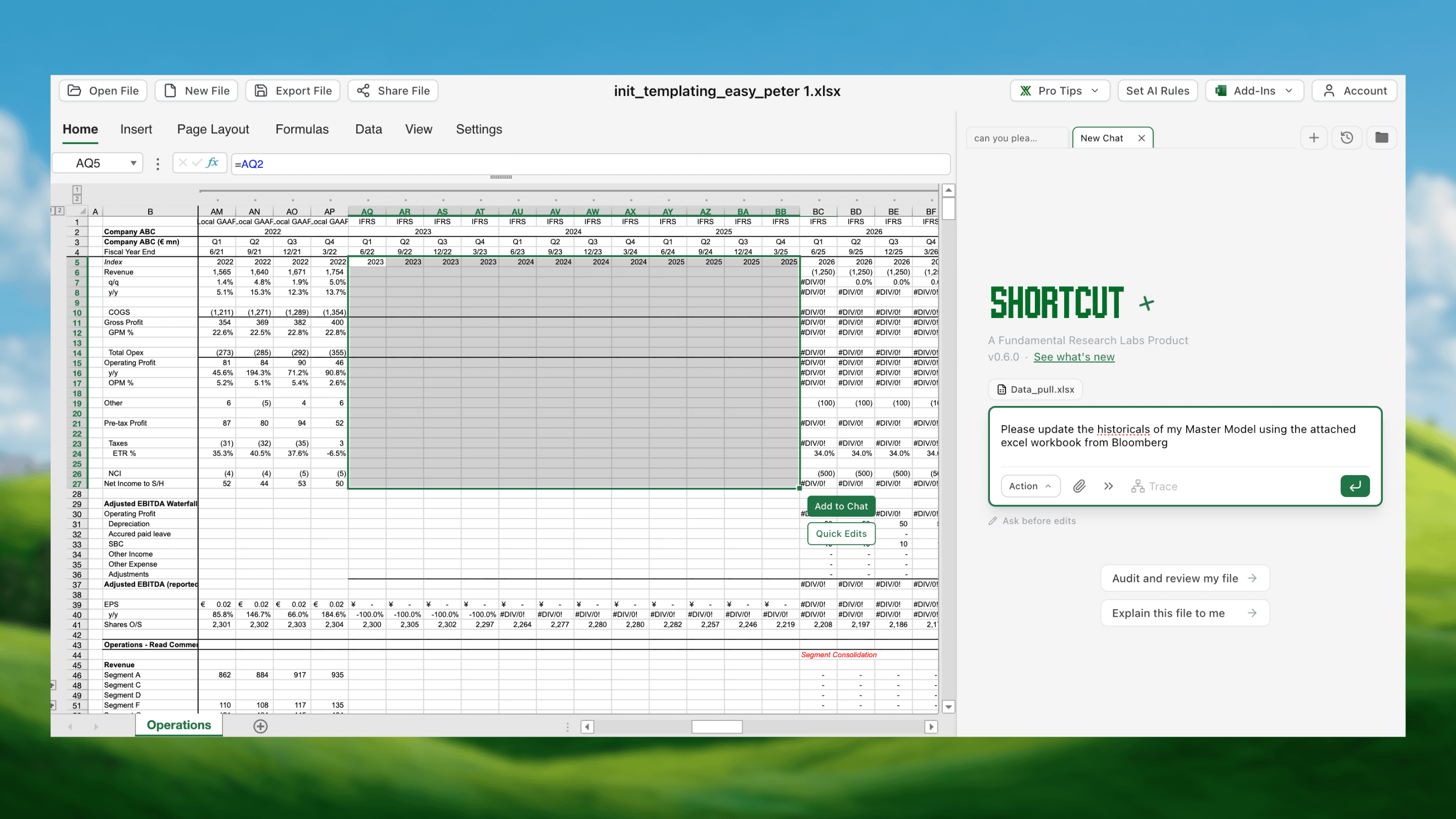Viewport: 1456px width, 819px height.
Task: Start a new chat with the plus icon
Action: point(1314,138)
